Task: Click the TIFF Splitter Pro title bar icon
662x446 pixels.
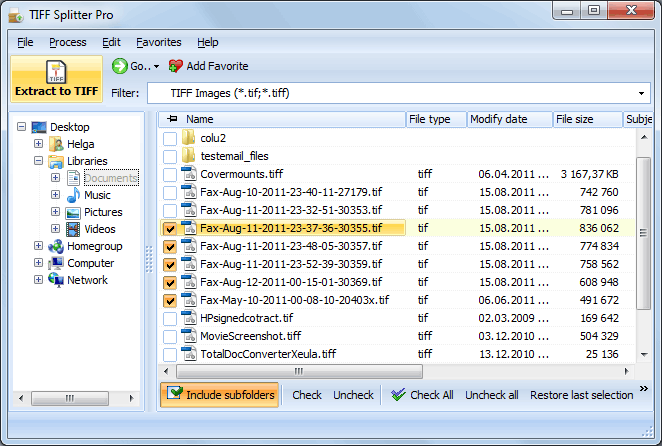Action: tap(16, 16)
